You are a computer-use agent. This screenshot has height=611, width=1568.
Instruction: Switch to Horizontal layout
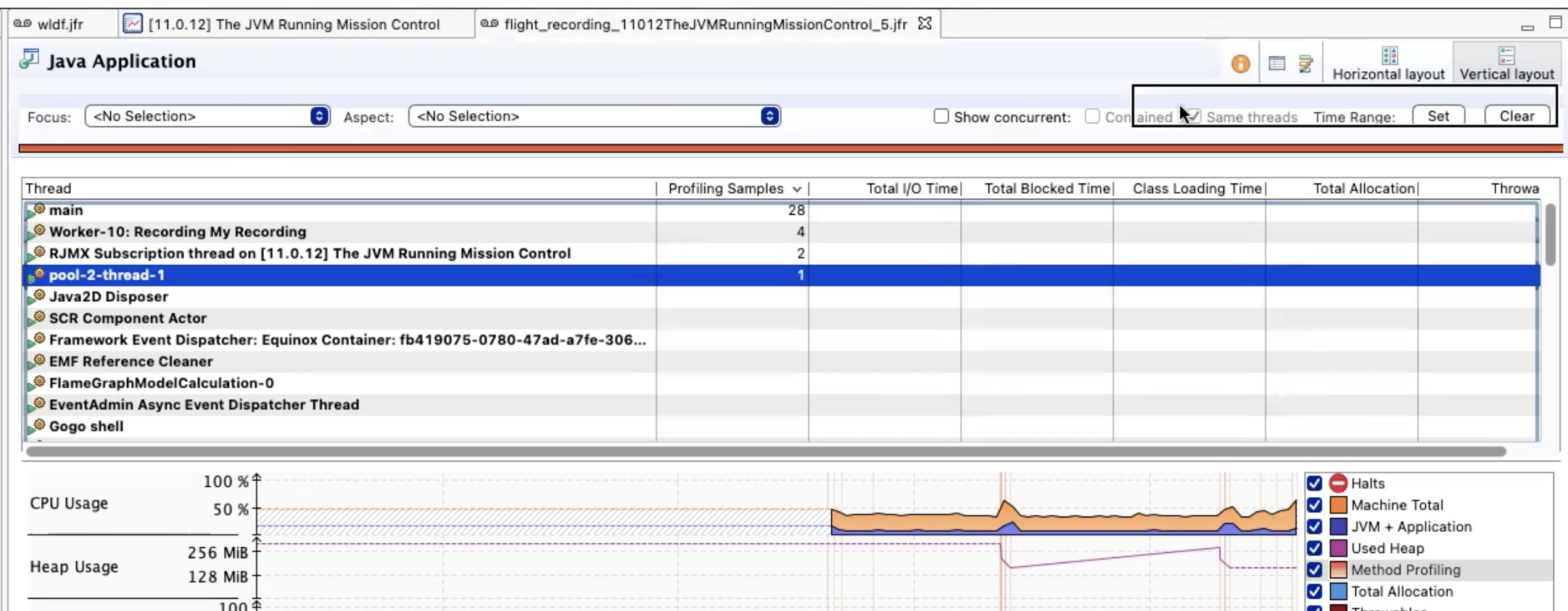click(x=1388, y=64)
